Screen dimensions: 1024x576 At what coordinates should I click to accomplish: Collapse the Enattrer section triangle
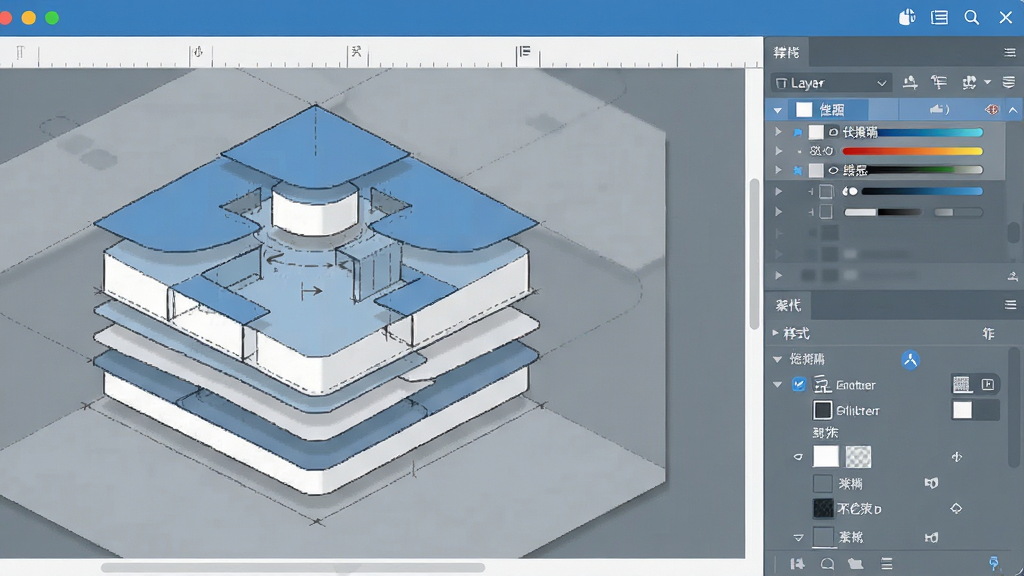(778, 385)
